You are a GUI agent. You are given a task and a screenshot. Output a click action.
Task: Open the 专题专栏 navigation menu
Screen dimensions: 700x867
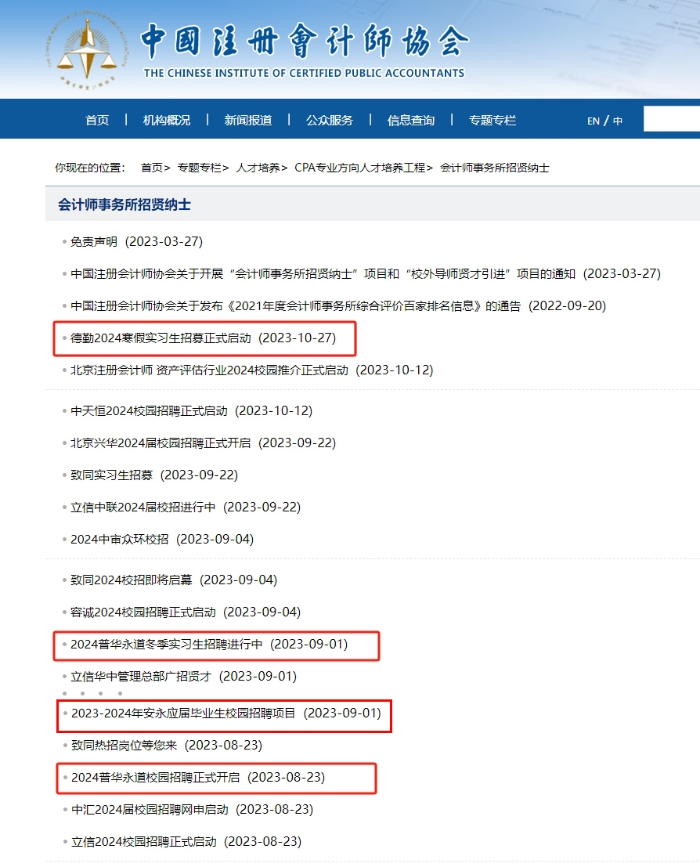[x=492, y=120]
